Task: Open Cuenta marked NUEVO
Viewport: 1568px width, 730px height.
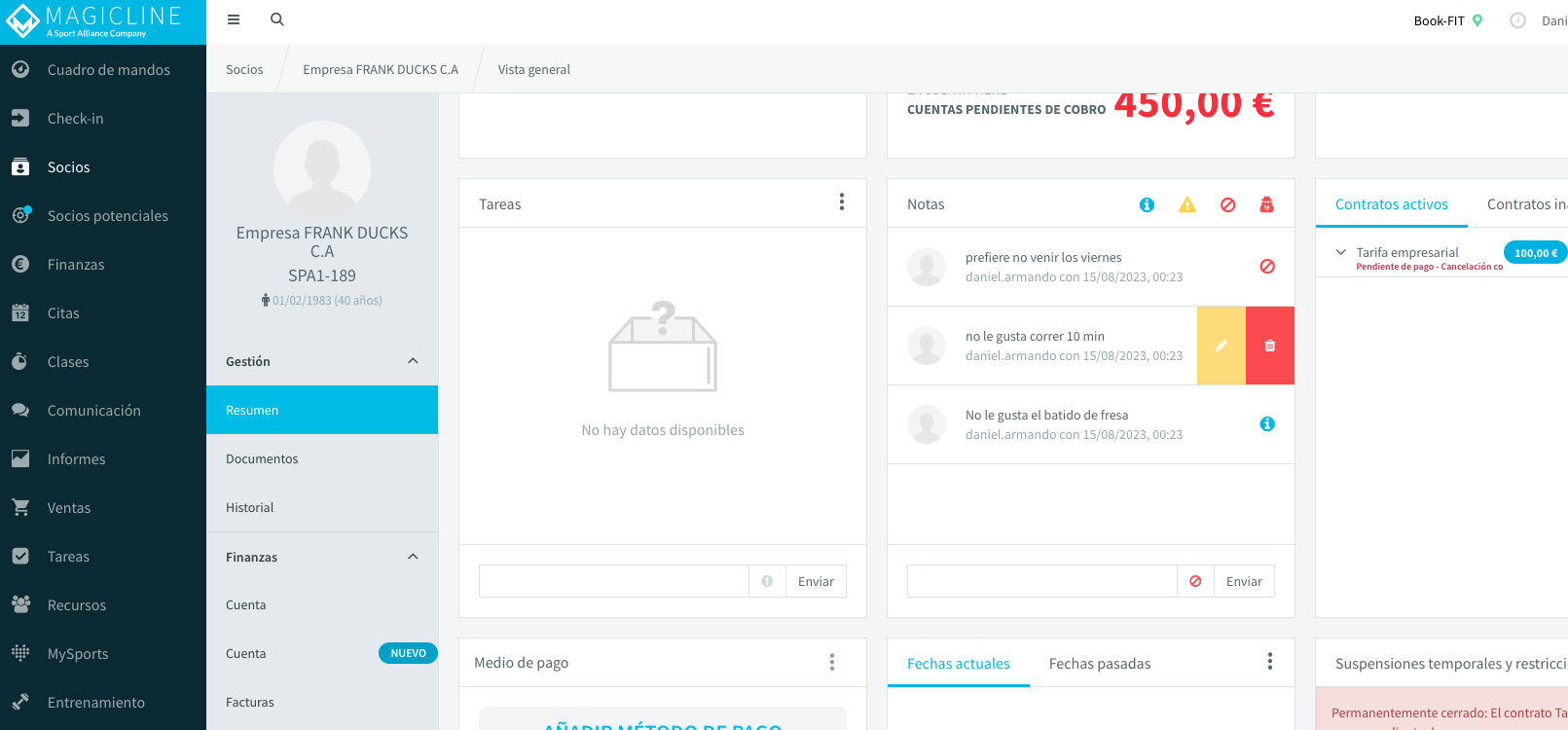Action: click(322, 653)
